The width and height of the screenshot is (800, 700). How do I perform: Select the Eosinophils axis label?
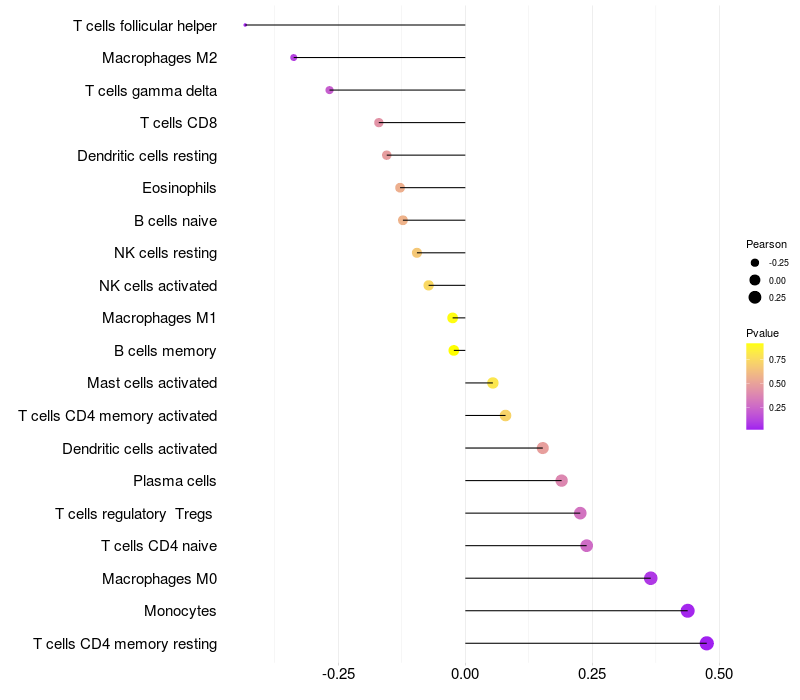pyautogui.click(x=179, y=188)
